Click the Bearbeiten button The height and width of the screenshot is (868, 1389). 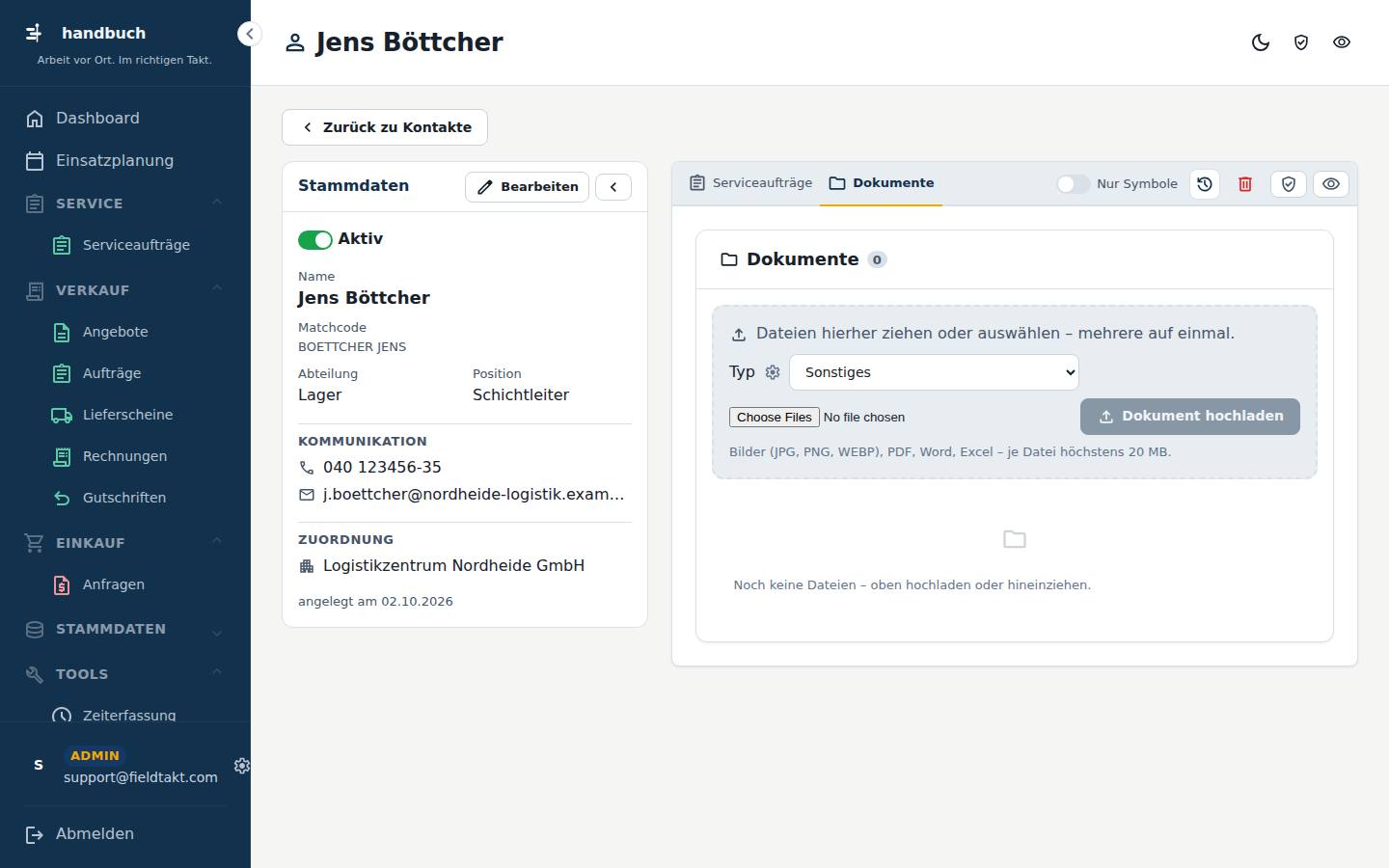527,187
